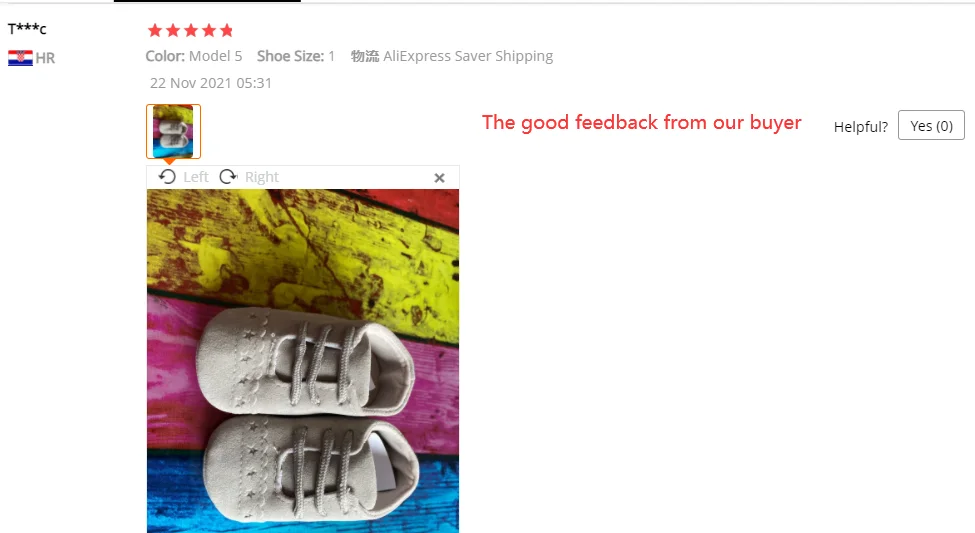
Task: Click the fifth red rating star
Action: 227,30
